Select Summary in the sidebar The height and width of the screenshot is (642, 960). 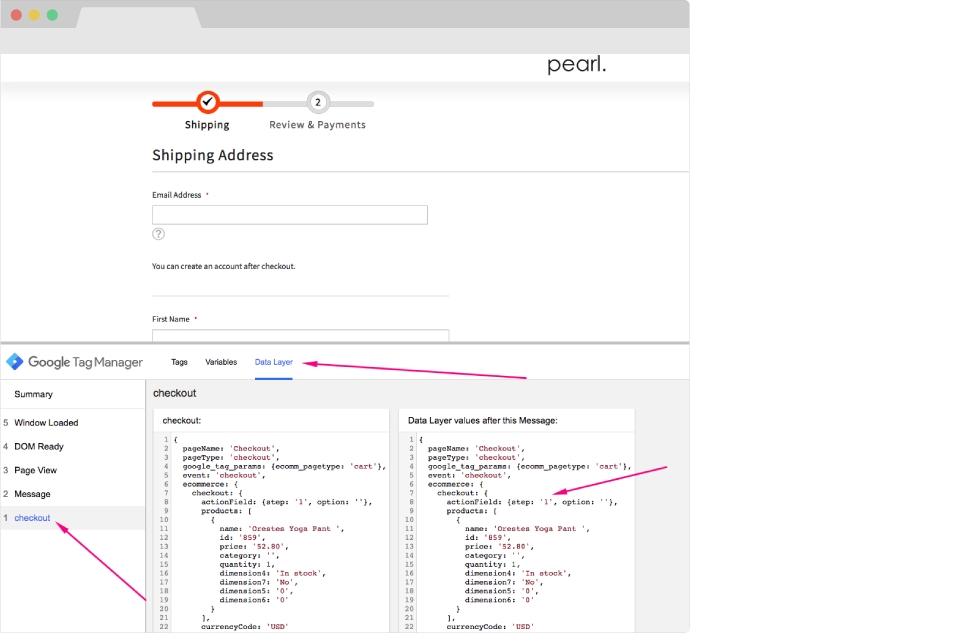[33, 394]
